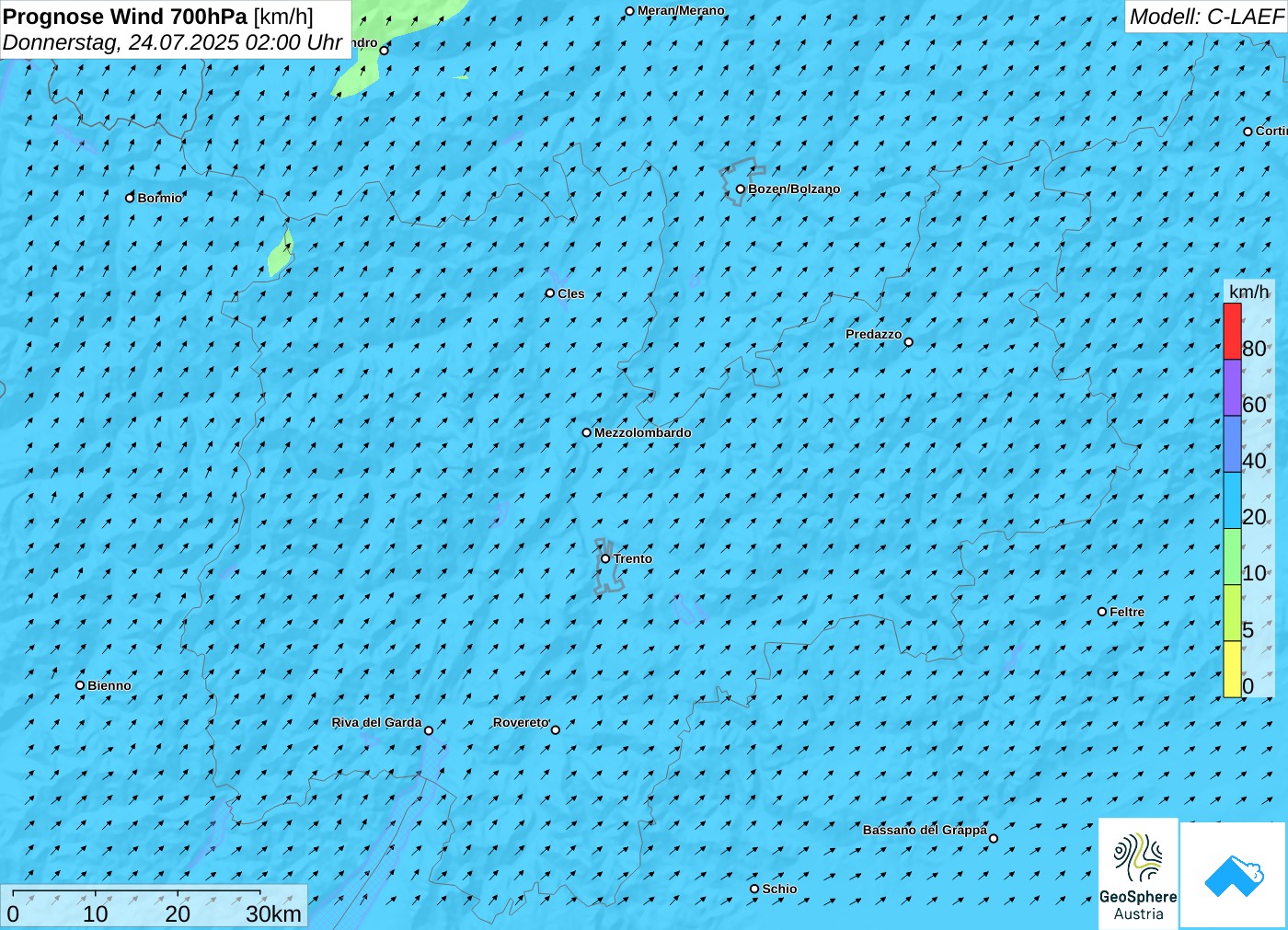This screenshot has height=930, width=1288.
Task: Click the 'Modell: C-LAEF' label
Action: pyautogui.click(x=1205, y=17)
